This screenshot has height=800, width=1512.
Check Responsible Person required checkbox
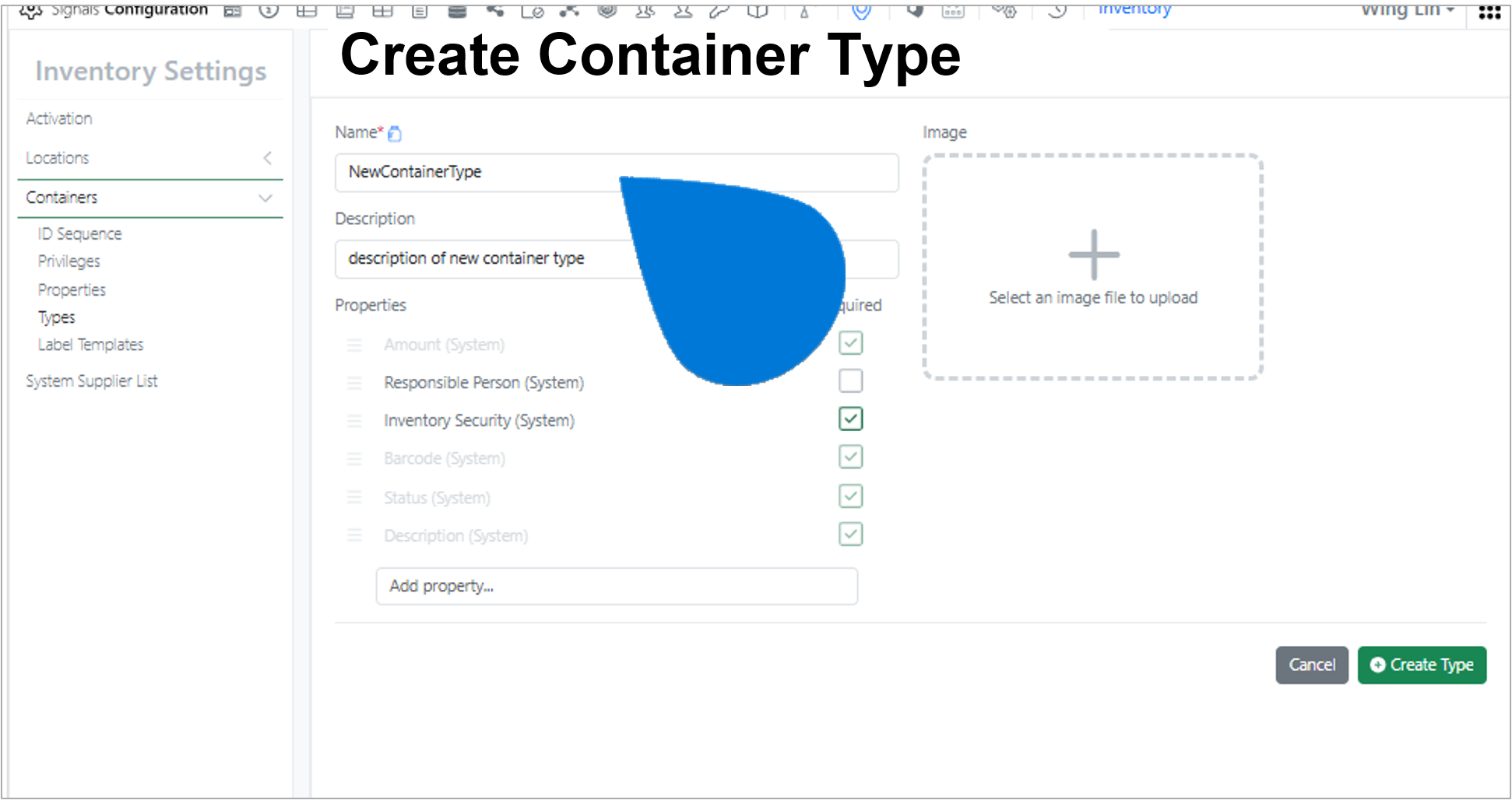851,381
